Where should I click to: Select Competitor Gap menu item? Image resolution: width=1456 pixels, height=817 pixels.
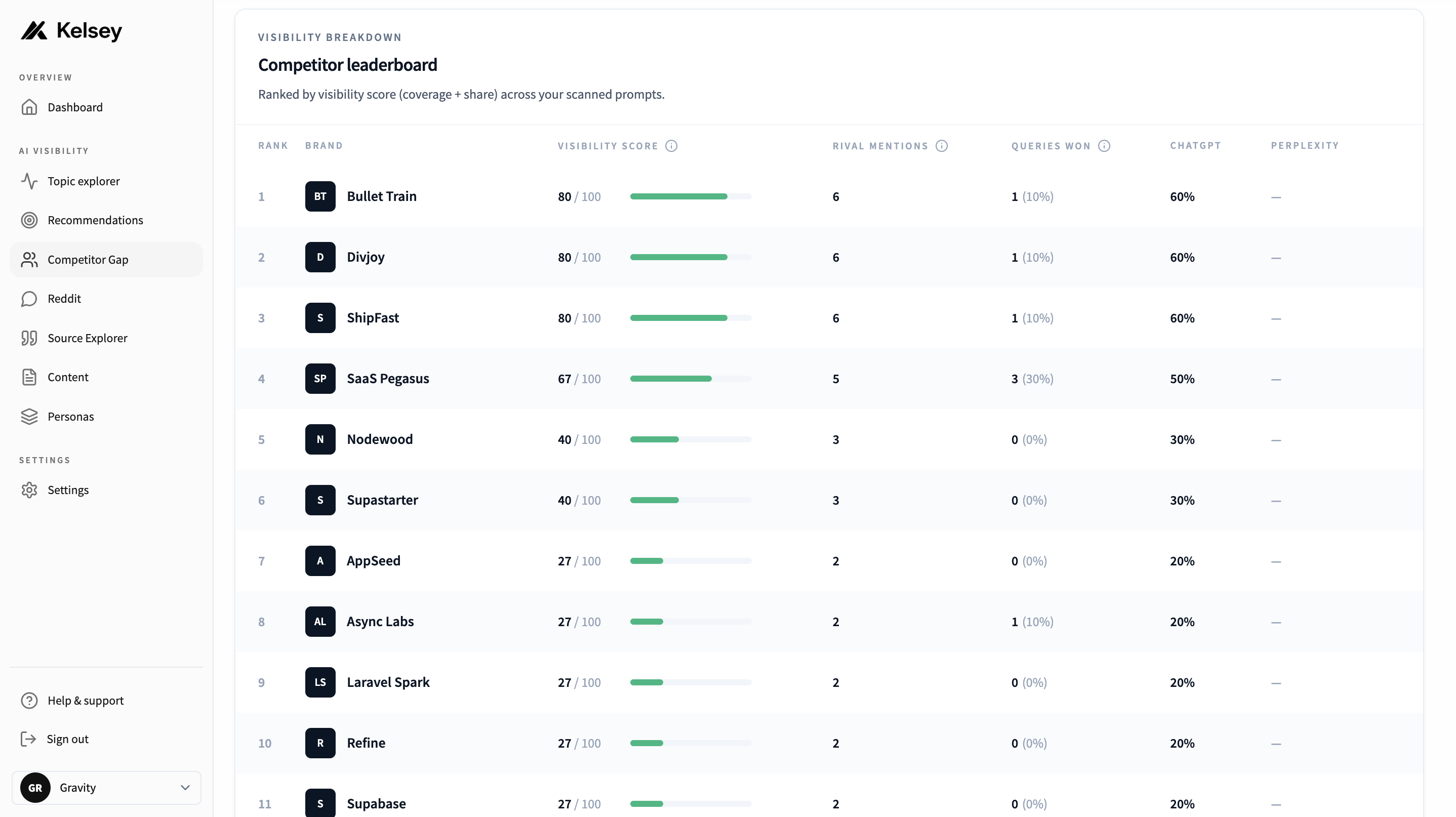106,260
